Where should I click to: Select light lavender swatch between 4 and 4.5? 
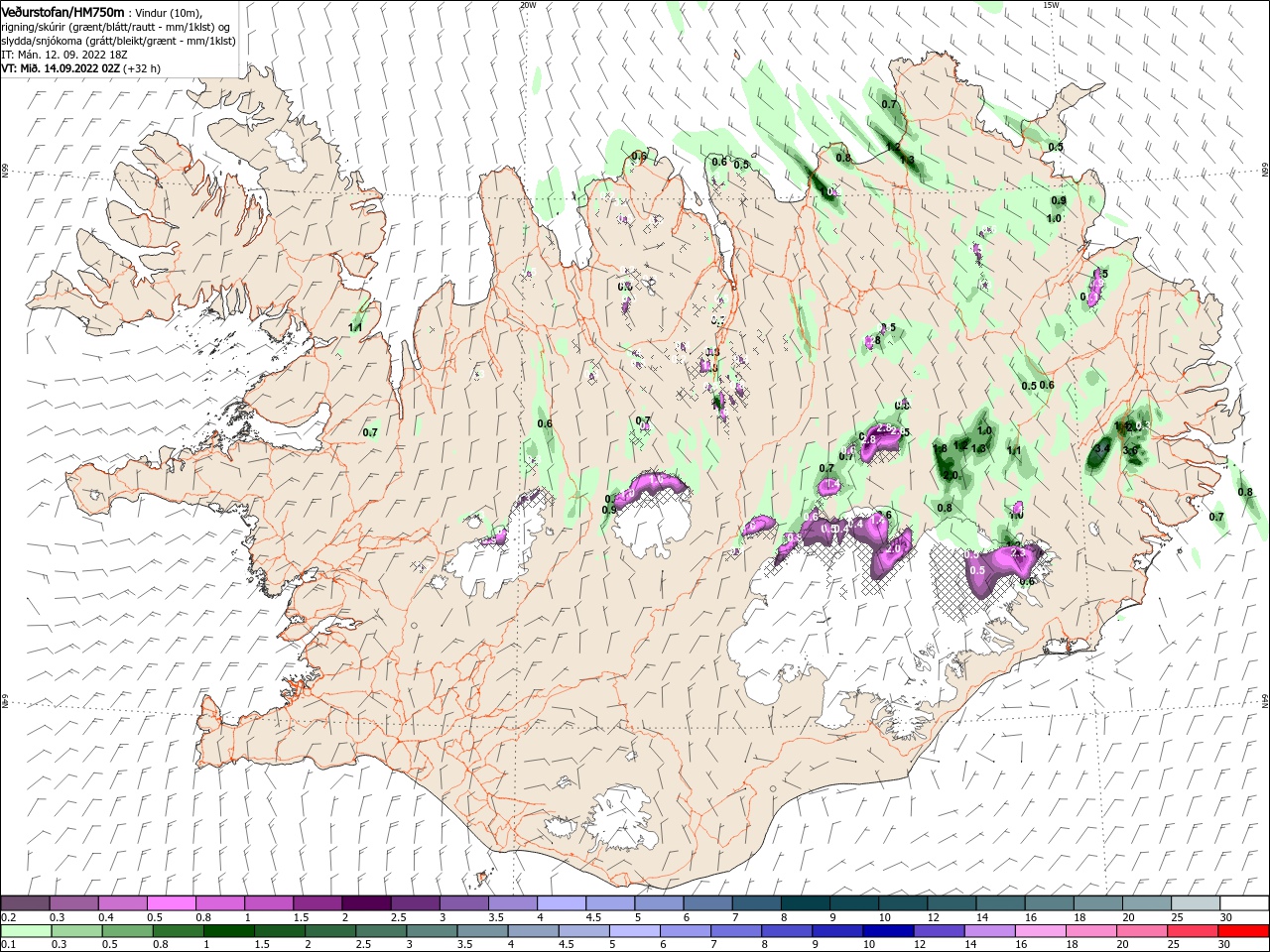point(562,903)
